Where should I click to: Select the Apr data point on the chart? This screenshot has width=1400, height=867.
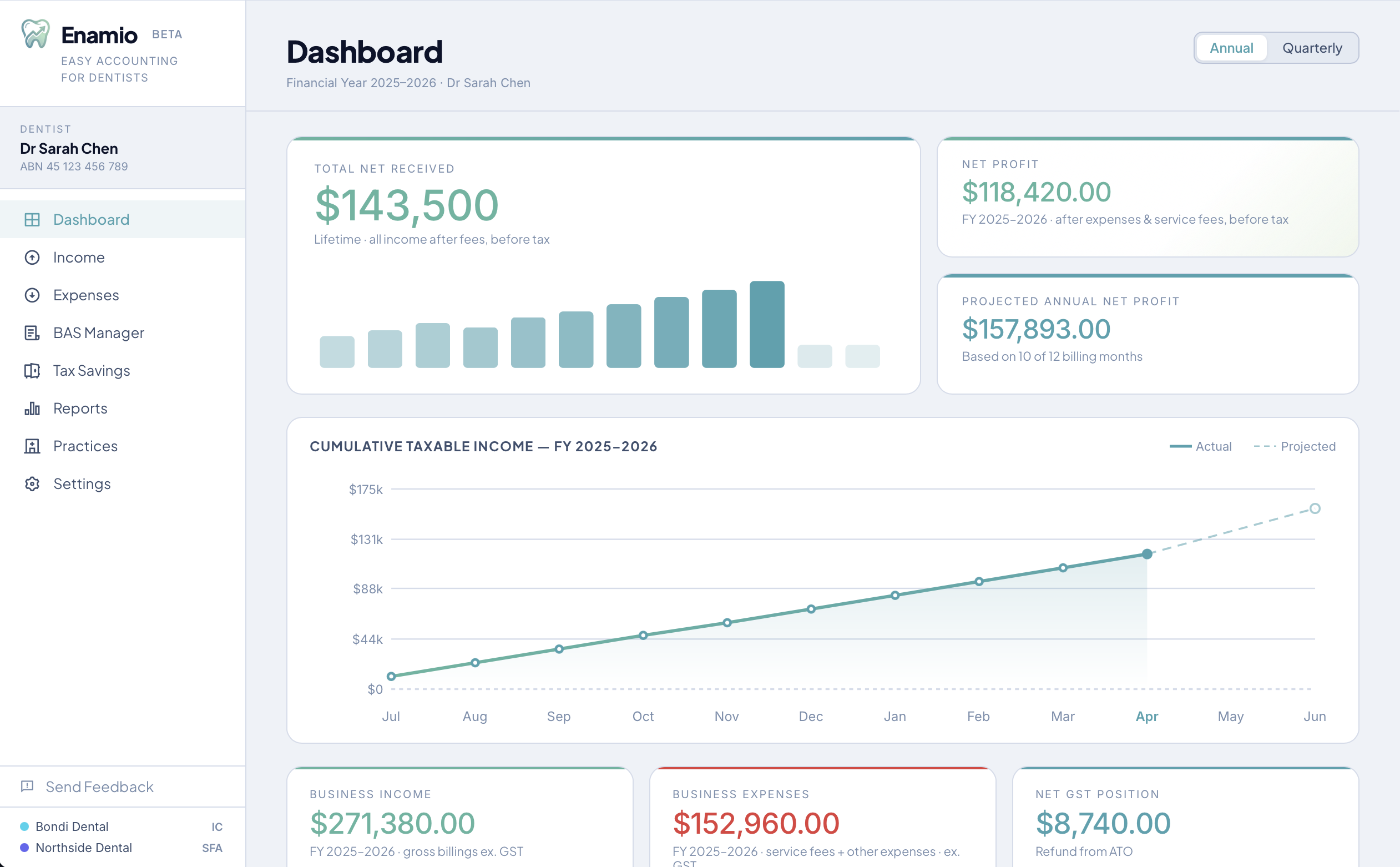click(1147, 554)
